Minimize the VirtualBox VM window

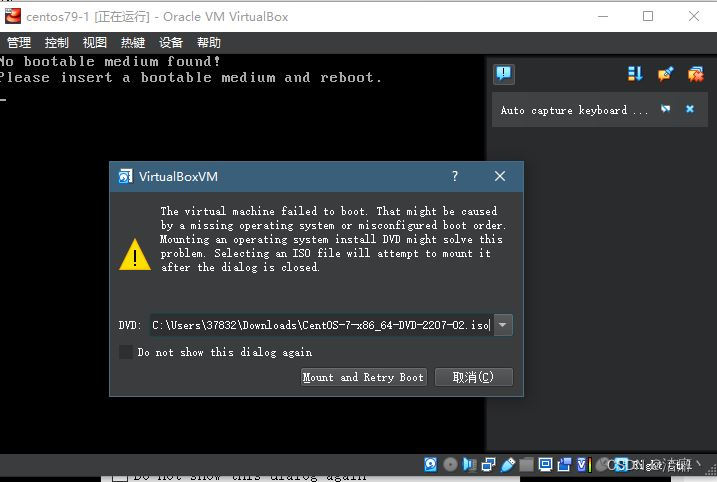(603, 16)
